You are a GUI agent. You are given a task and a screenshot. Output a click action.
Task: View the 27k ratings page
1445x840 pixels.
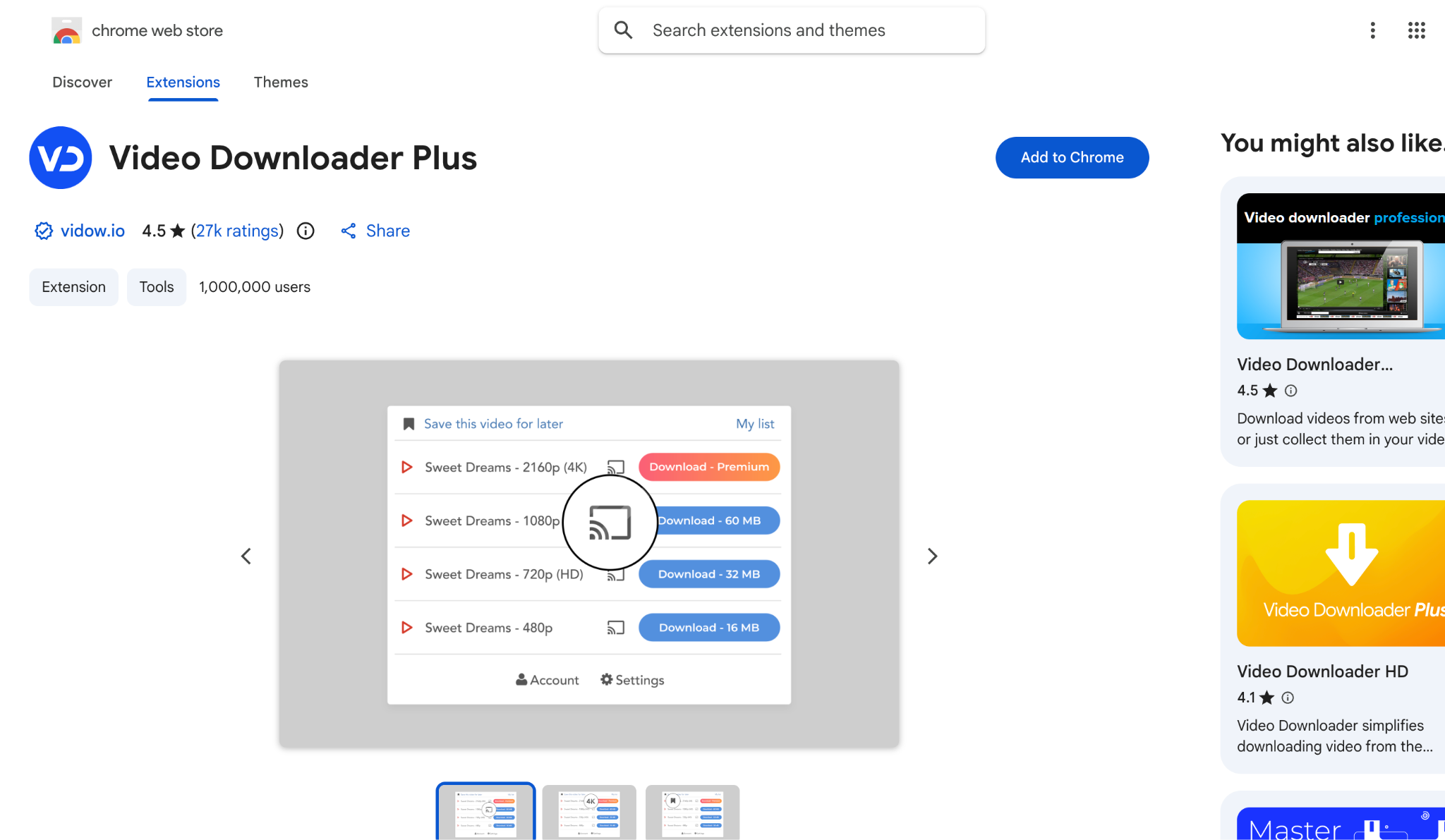tap(237, 231)
